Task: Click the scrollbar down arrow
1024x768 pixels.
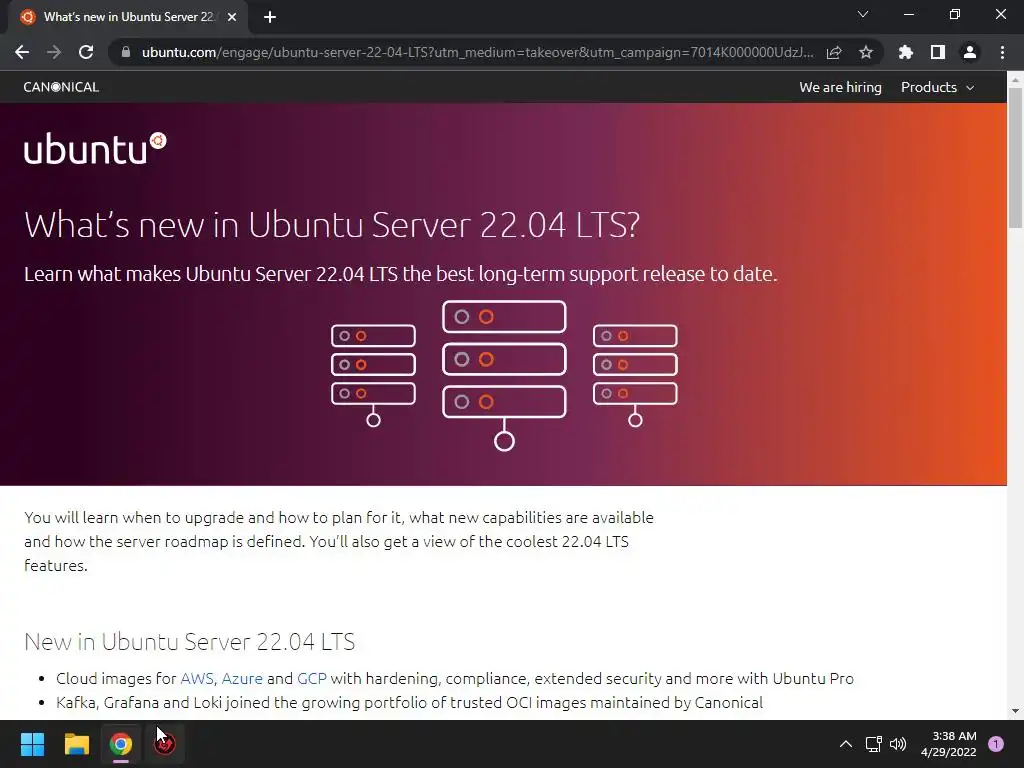Action: (x=1015, y=711)
